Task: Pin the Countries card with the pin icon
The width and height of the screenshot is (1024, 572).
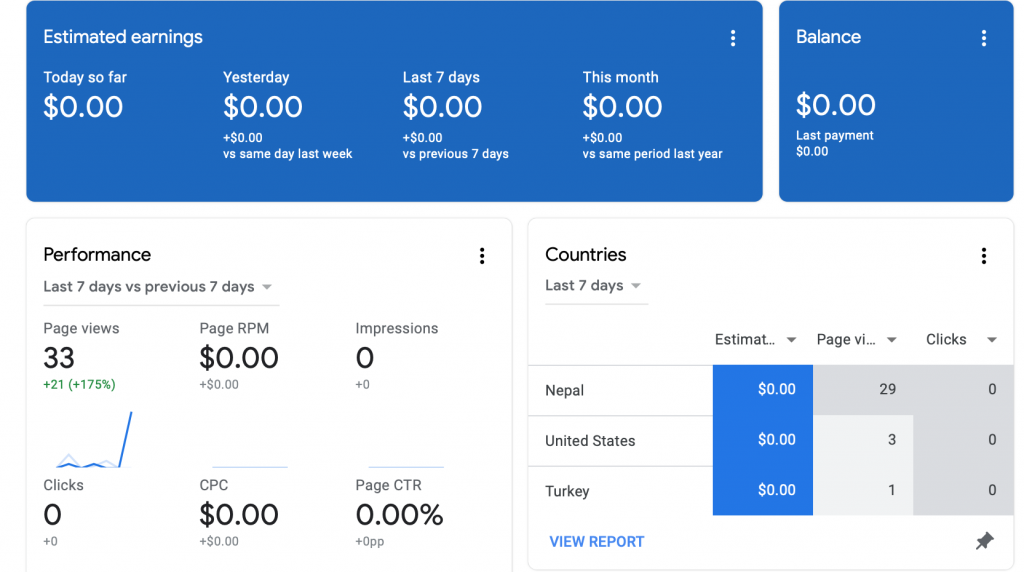Action: [x=984, y=541]
